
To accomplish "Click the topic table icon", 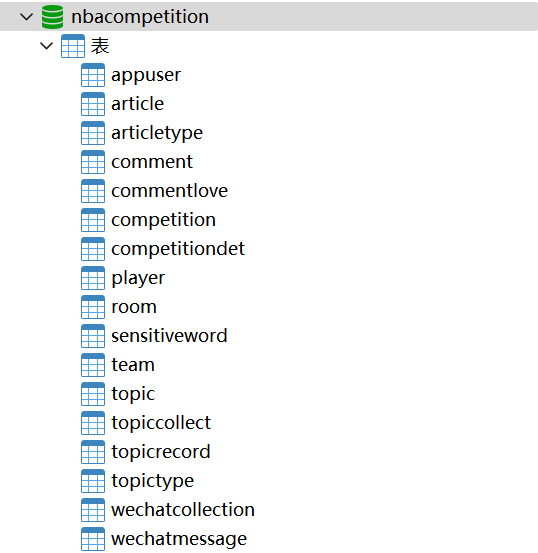I will coord(93,394).
